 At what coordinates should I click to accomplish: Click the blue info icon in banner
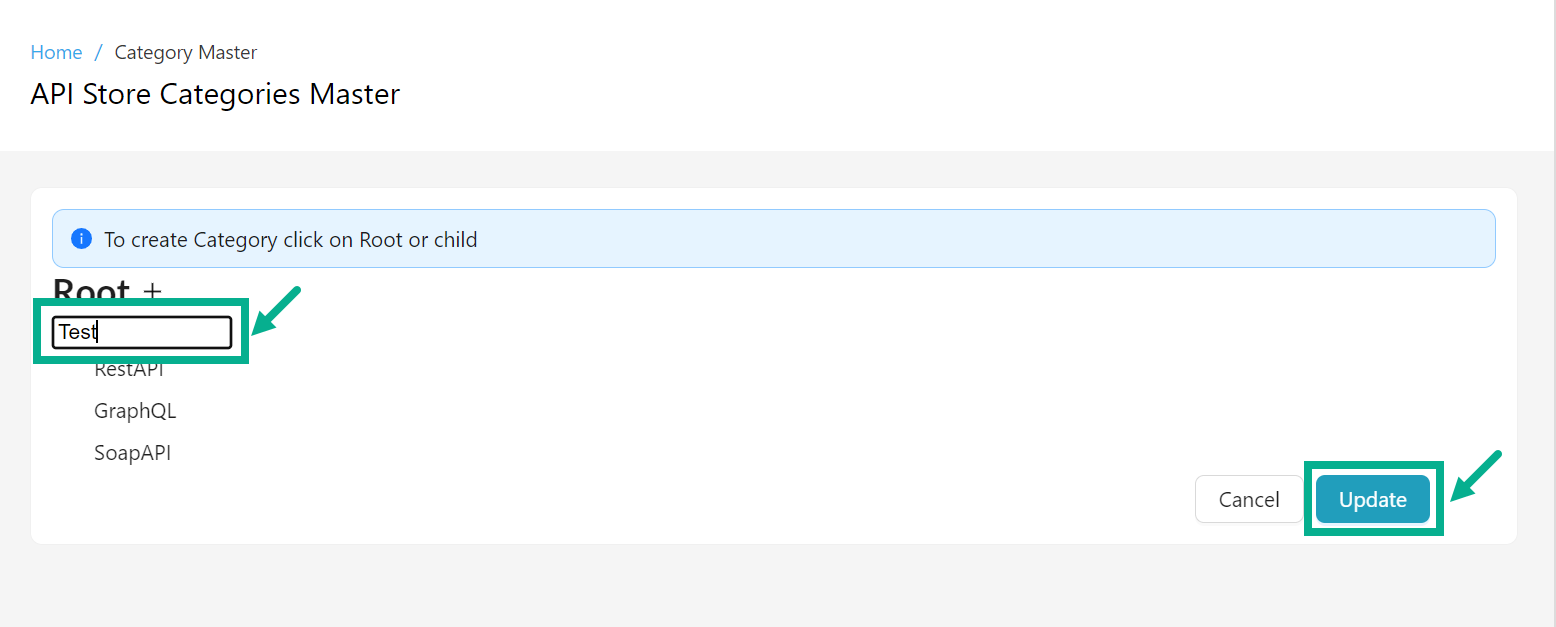click(x=82, y=240)
